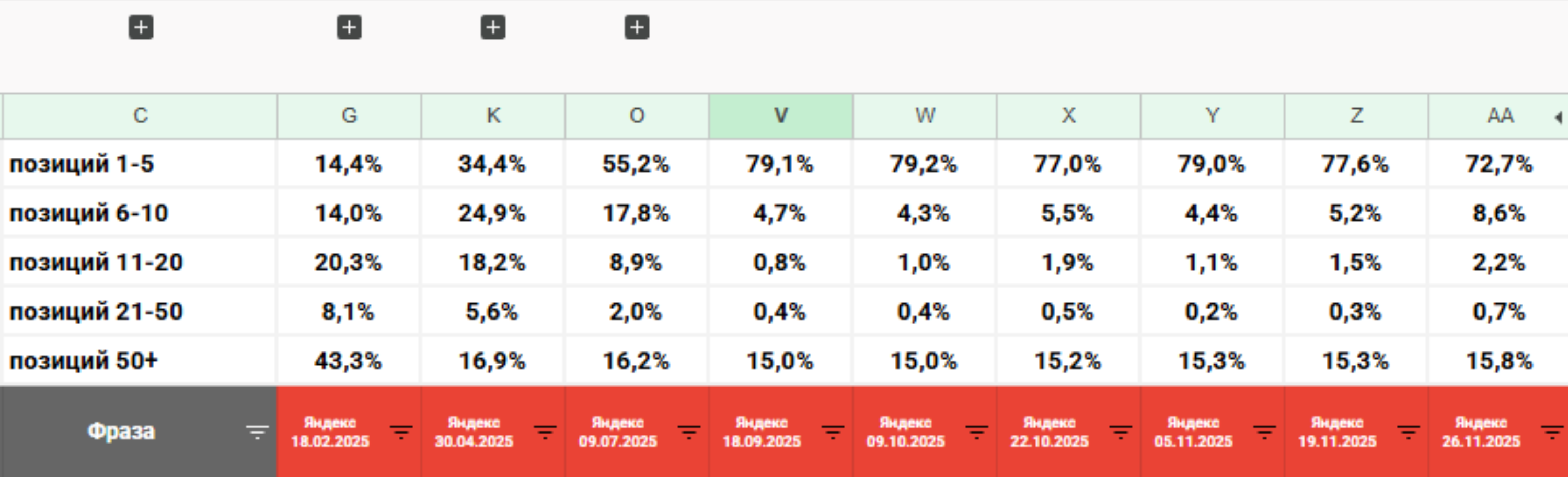Click the hidden columns arrow after AA
This screenshot has width=1568, height=477.
click(1558, 117)
